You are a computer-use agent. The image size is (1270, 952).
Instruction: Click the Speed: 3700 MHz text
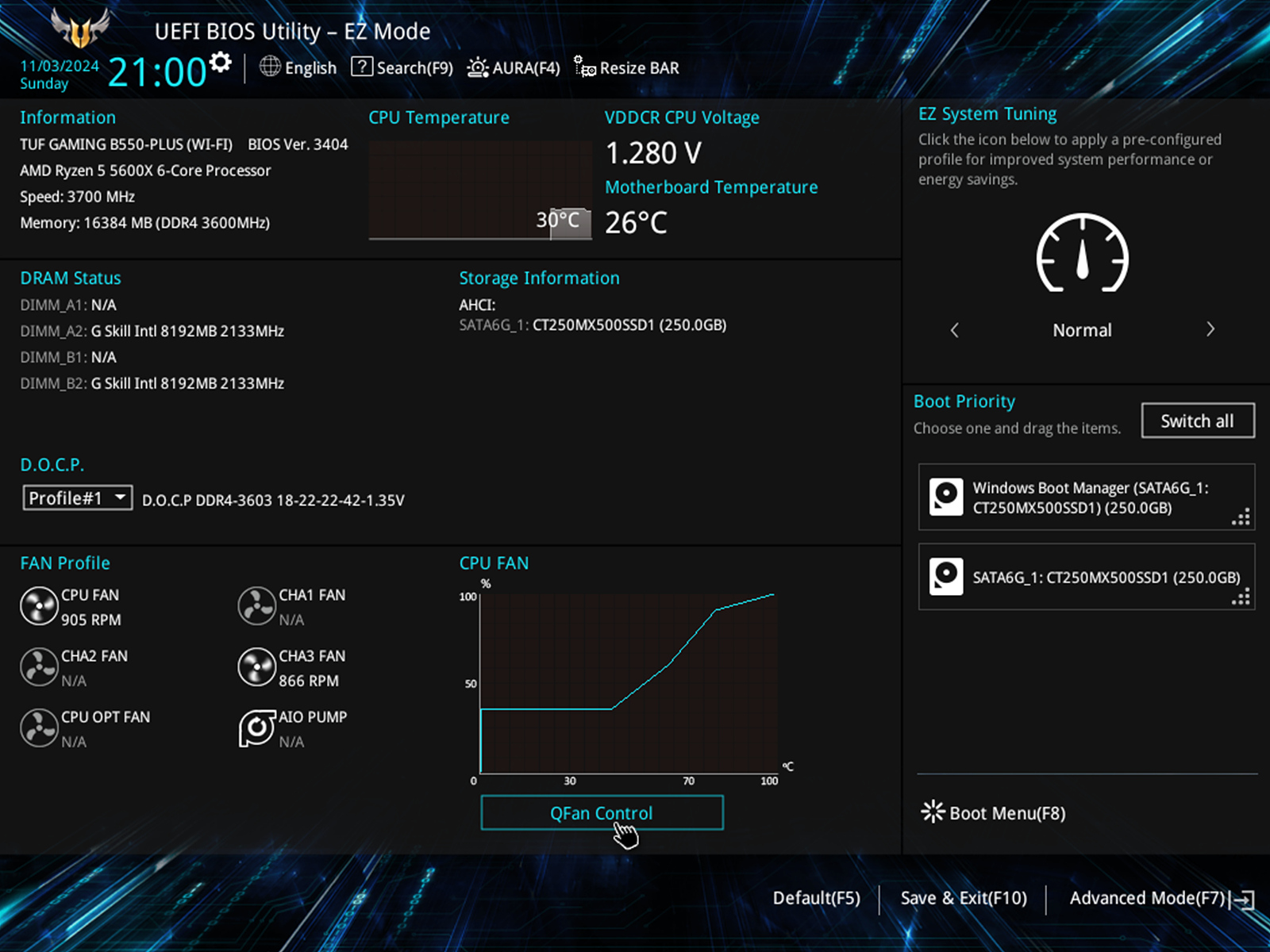click(77, 197)
